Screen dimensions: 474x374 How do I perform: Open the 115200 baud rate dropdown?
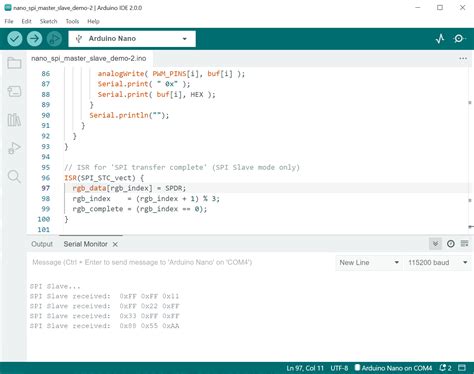438,263
